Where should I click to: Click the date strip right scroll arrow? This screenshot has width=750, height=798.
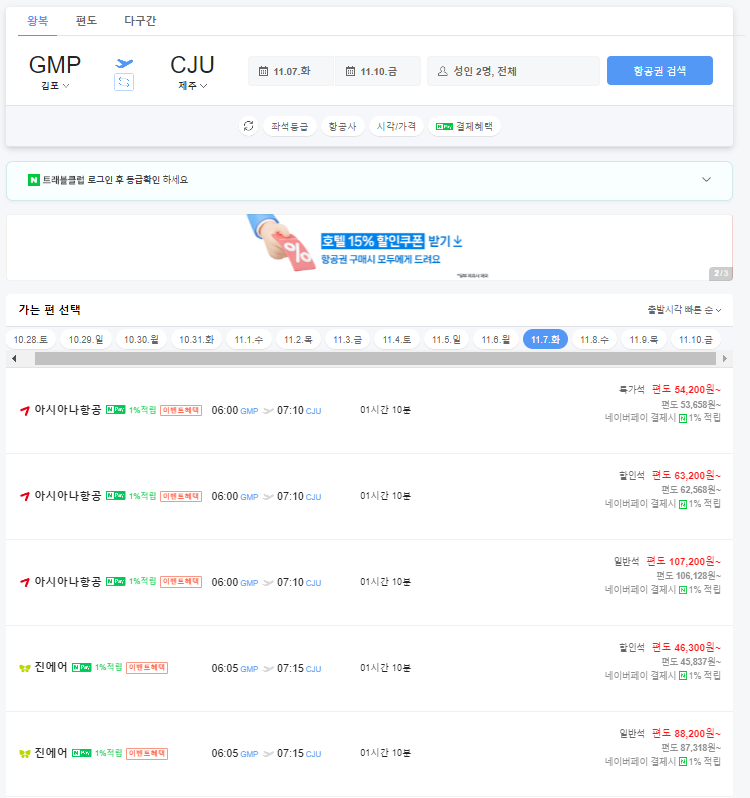click(725, 358)
